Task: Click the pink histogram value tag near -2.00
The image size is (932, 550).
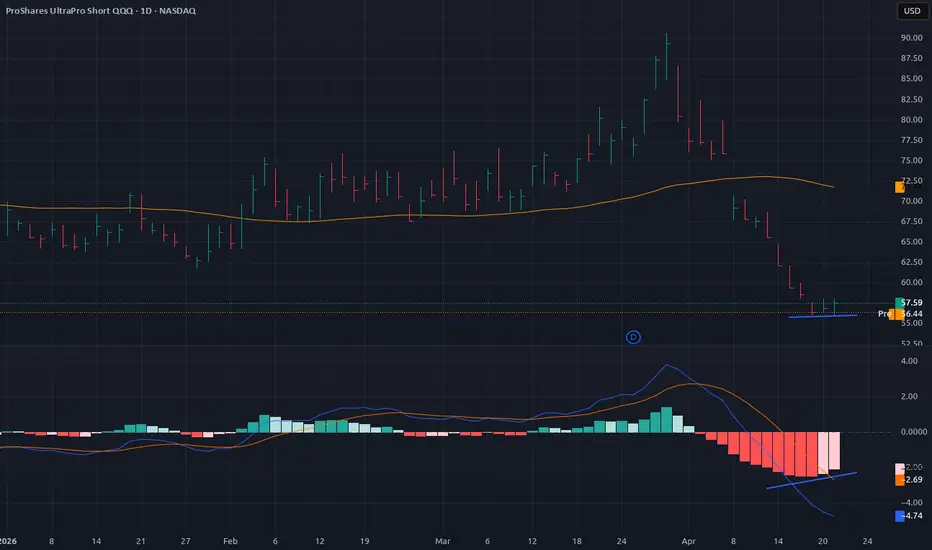Action: (900, 468)
